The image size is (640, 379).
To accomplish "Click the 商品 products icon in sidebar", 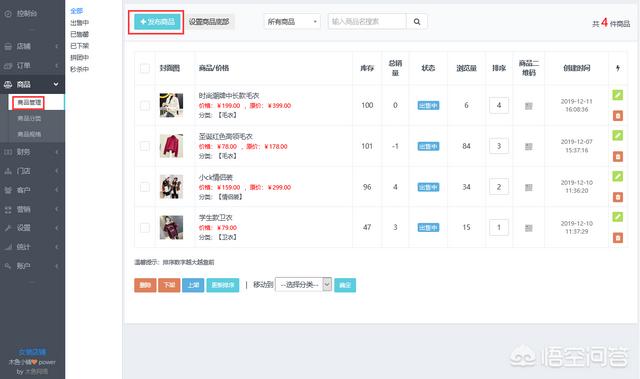I will click(x=8, y=84).
